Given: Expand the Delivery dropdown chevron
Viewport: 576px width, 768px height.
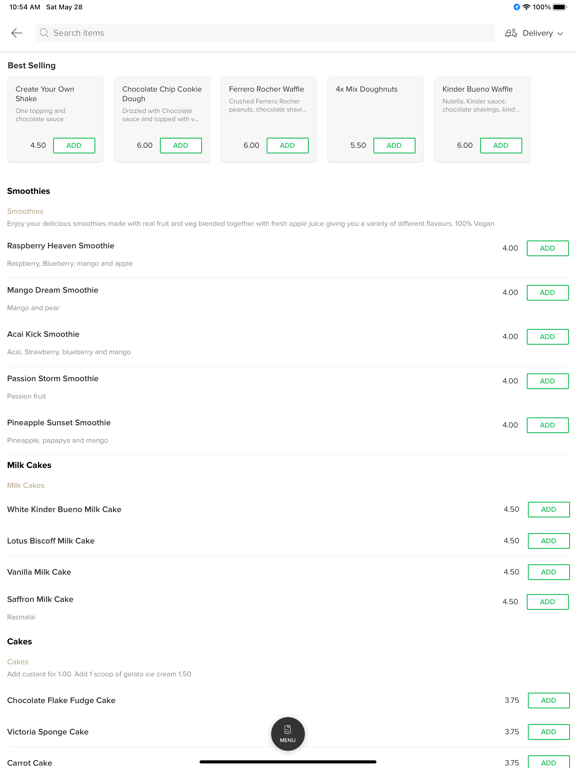Looking at the screenshot, I should tap(561, 33).
